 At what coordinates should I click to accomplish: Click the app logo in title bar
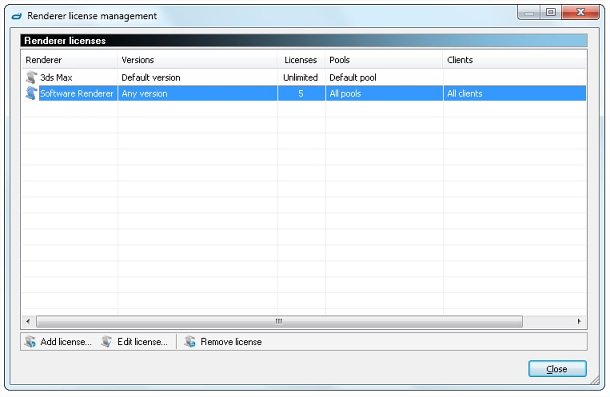[x=16, y=16]
